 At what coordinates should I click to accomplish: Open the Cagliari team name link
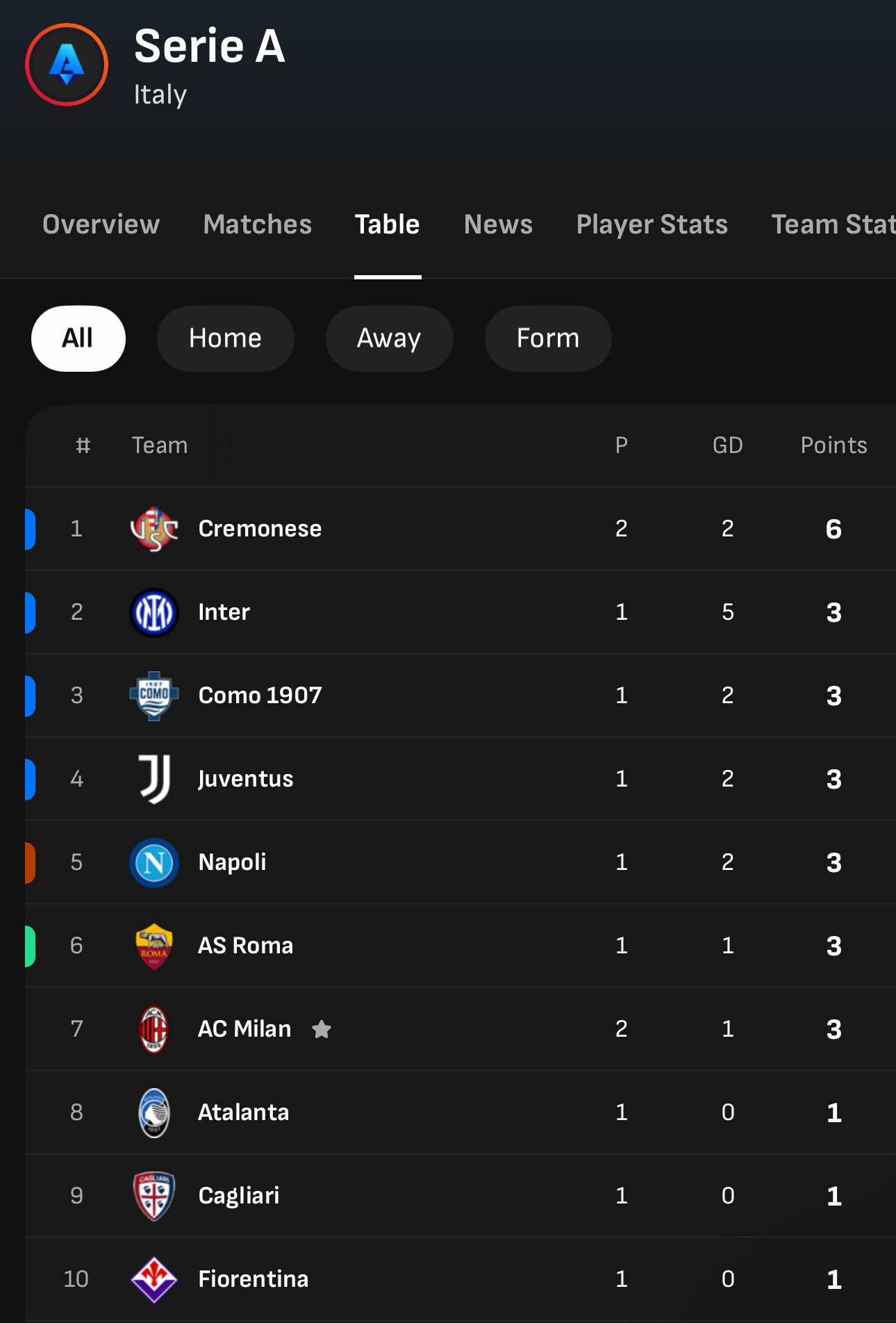[238, 1196]
